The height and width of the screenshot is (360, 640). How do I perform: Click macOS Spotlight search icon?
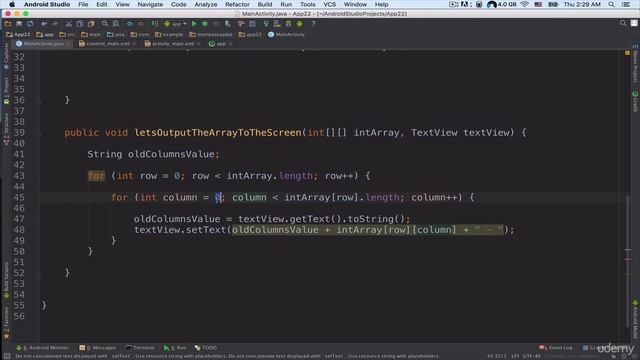coord(611,4)
